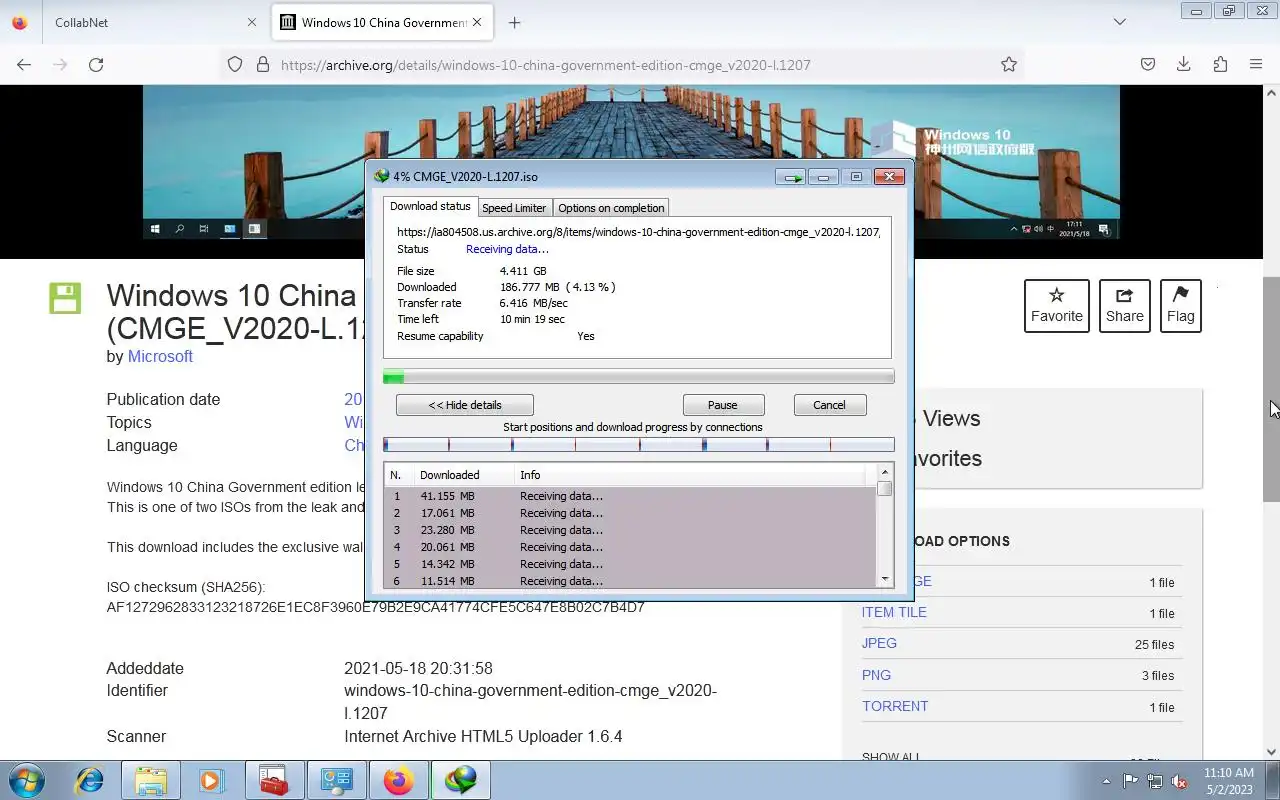
Task: Open Windows Start menu orb
Action: coord(27,780)
